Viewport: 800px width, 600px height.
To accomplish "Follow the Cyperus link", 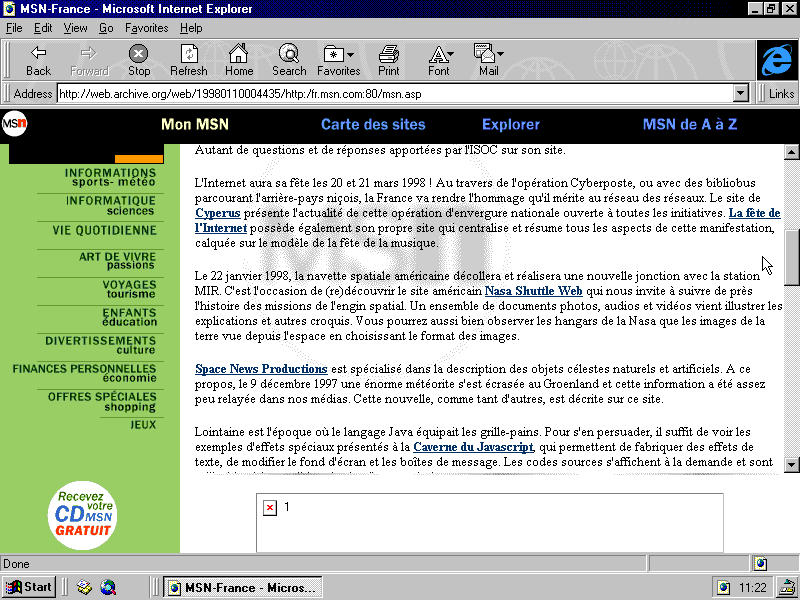I will point(217,213).
